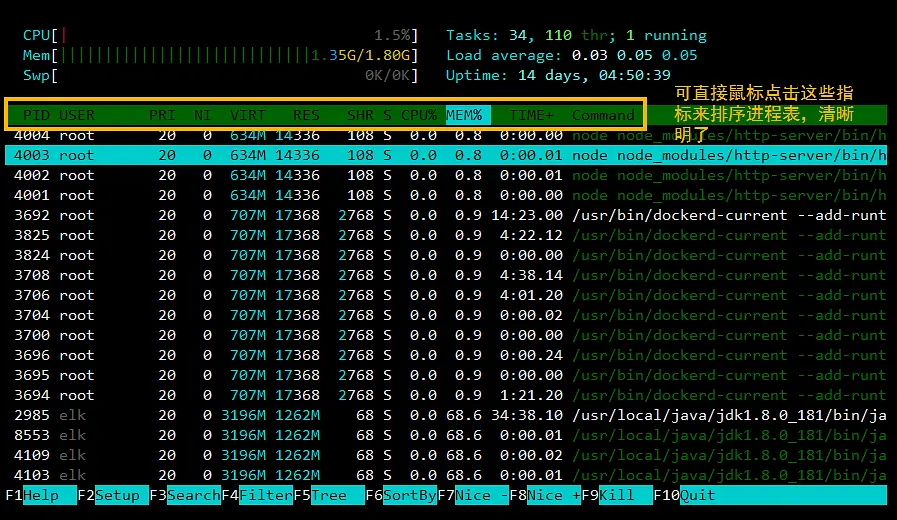This screenshot has width=897, height=520.
Task: Click the Command column header
Action: (603, 115)
